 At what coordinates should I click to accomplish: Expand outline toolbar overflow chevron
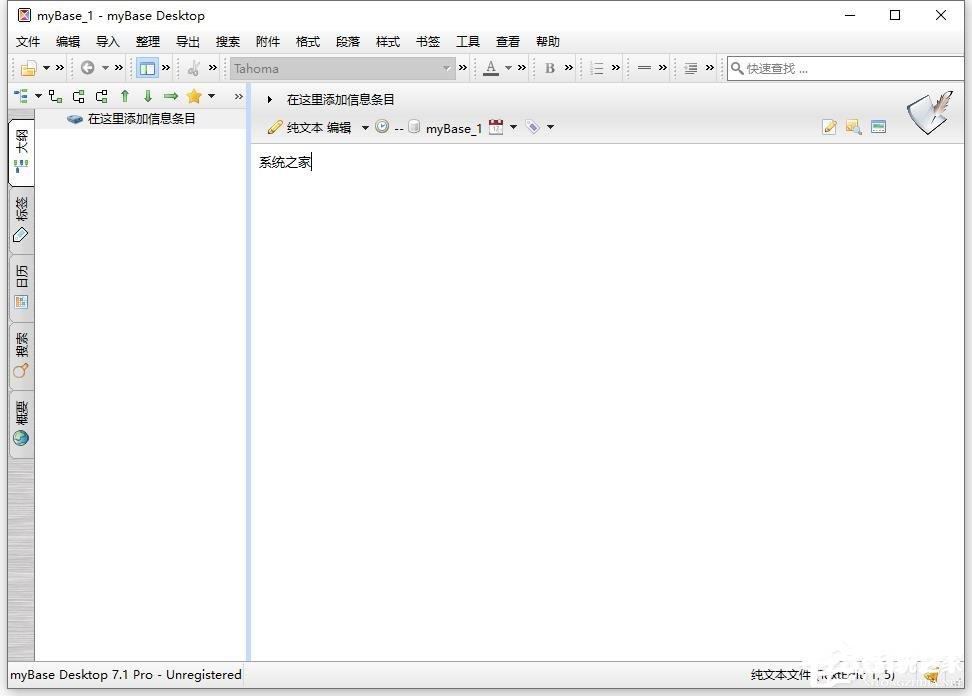point(239,96)
